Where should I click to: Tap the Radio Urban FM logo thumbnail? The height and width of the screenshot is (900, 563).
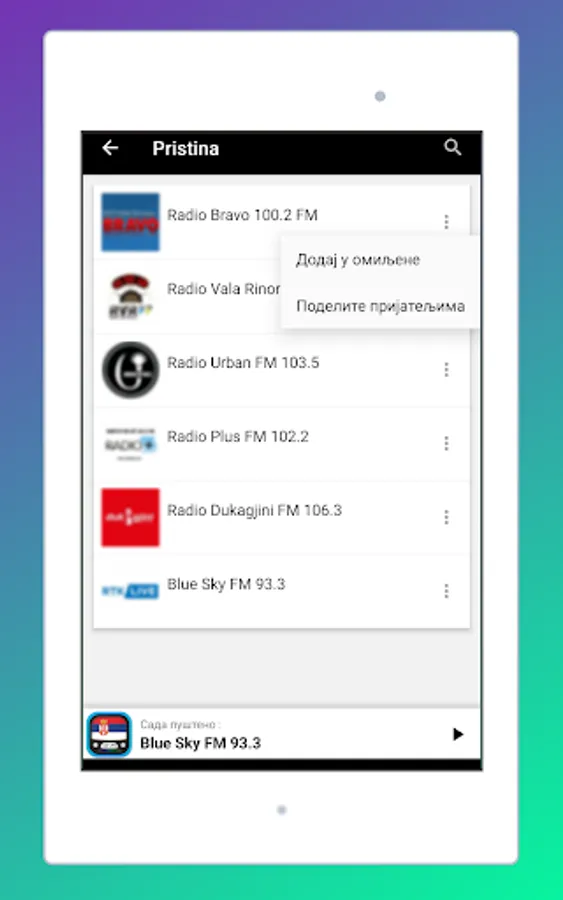pos(130,370)
